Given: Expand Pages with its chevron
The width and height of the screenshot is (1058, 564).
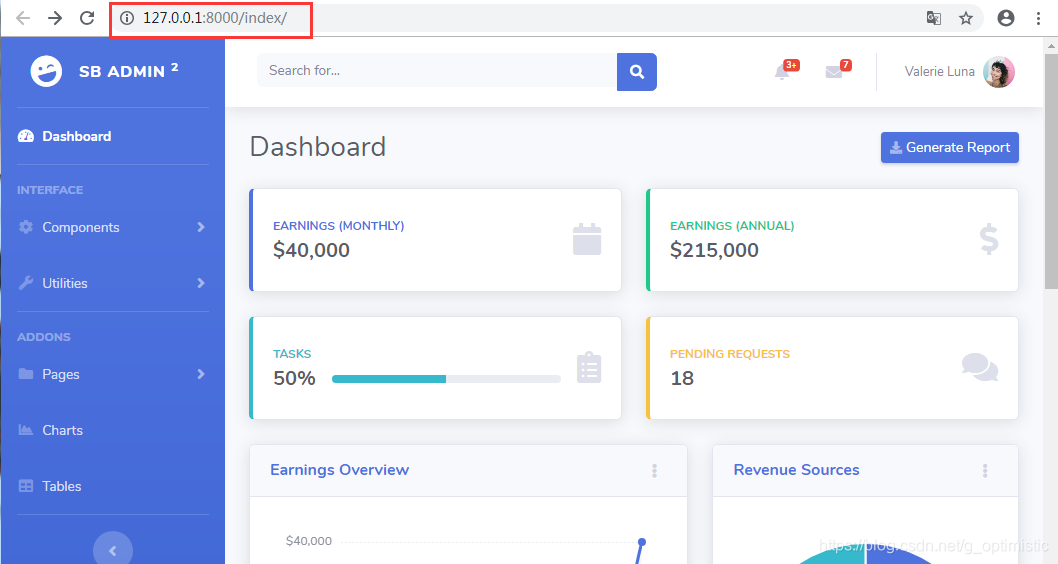Looking at the screenshot, I should point(200,374).
